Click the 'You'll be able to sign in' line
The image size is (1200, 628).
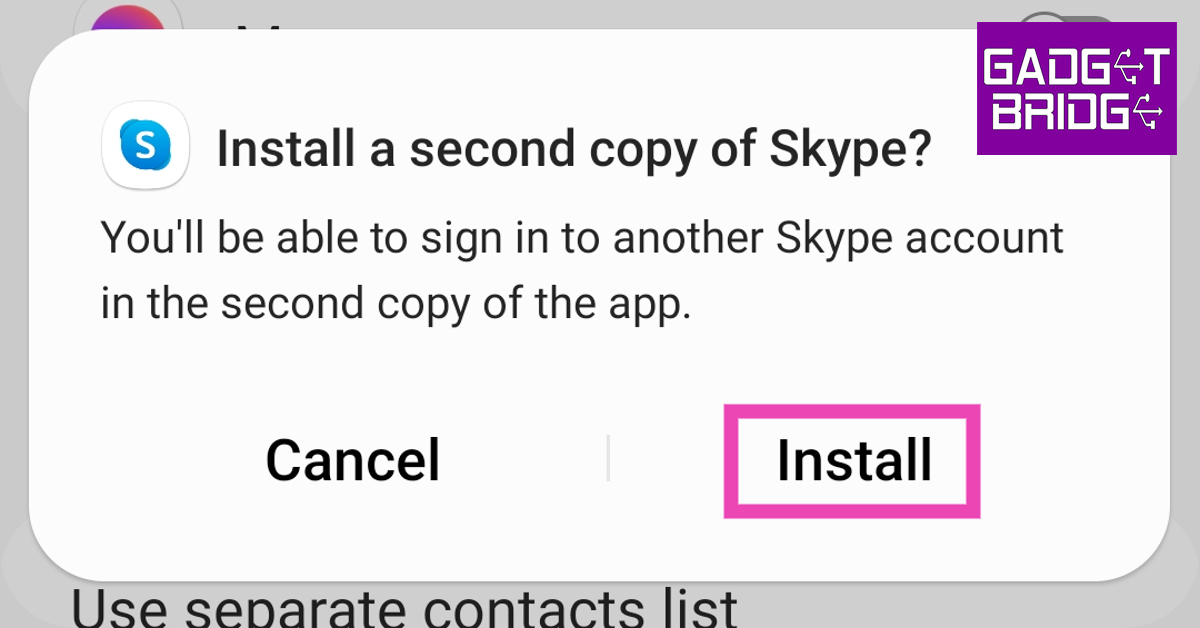coord(580,238)
